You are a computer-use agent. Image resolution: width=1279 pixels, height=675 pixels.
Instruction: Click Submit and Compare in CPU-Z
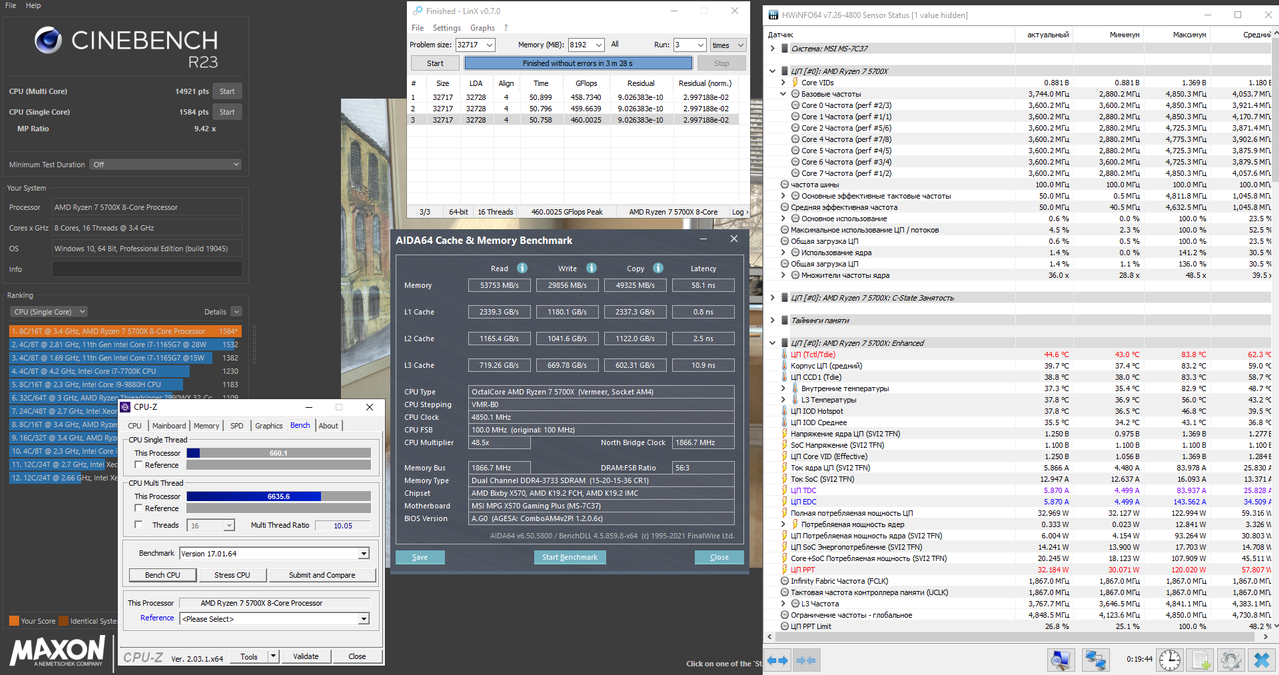(322, 575)
